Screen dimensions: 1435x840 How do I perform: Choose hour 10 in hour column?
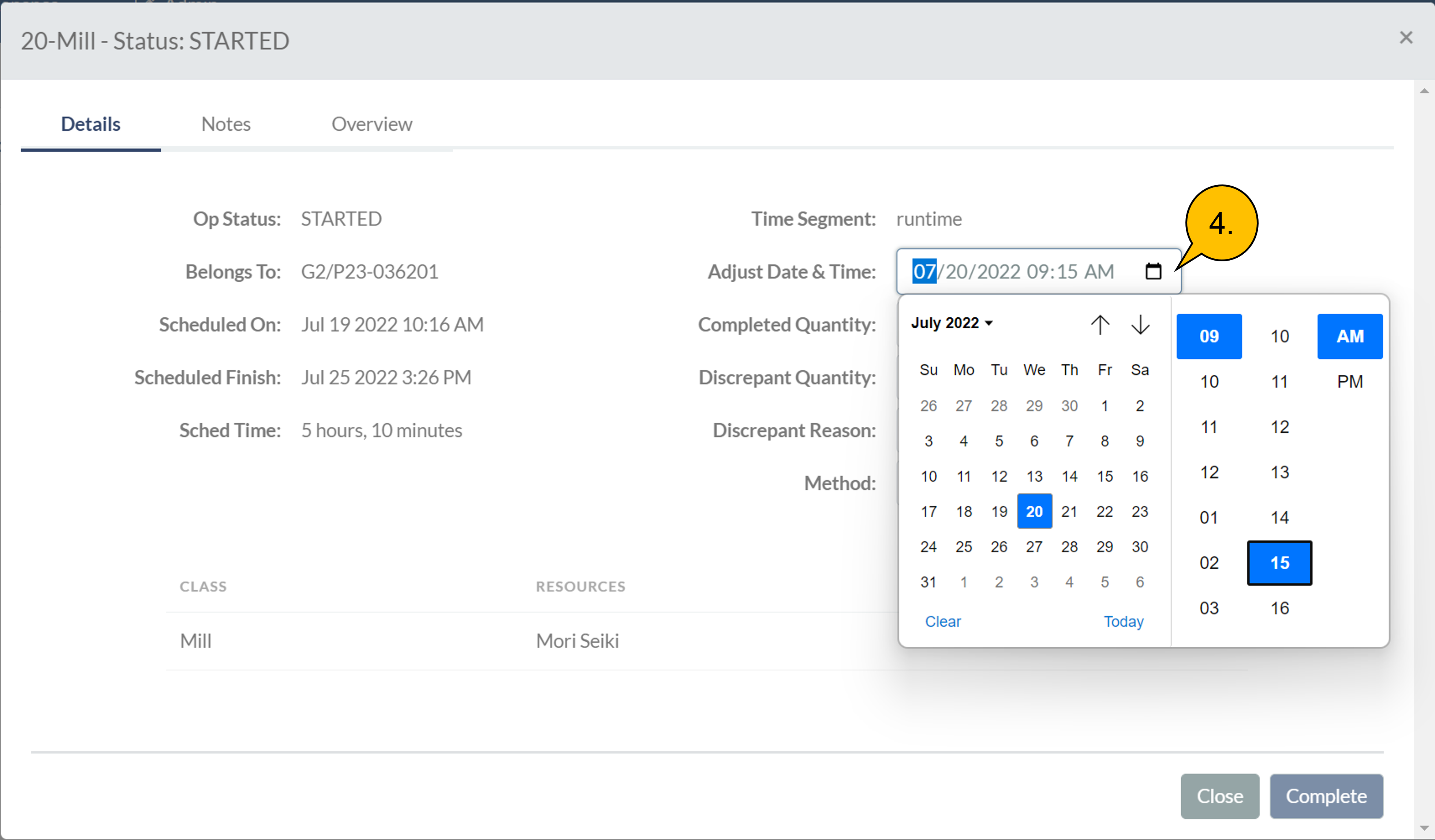tap(1209, 381)
